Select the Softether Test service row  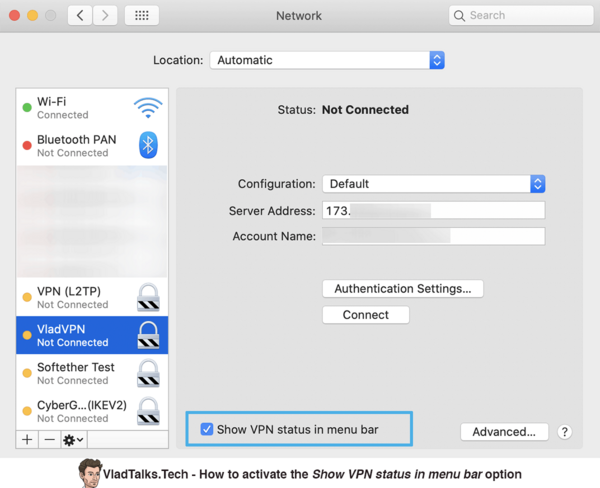(x=92, y=373)
